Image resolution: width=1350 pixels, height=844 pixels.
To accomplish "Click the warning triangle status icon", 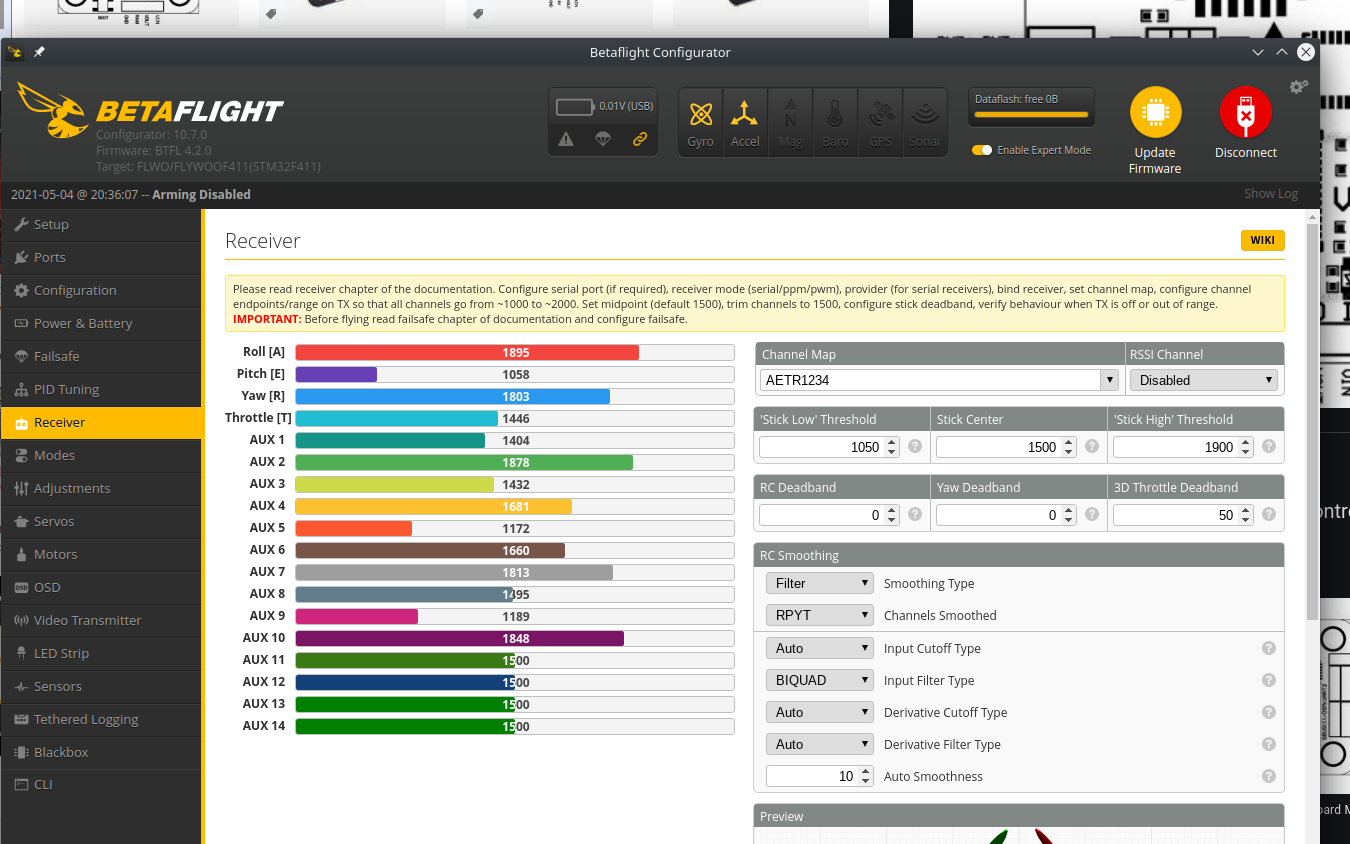I will pyautogui.click(x=566, y=139).
